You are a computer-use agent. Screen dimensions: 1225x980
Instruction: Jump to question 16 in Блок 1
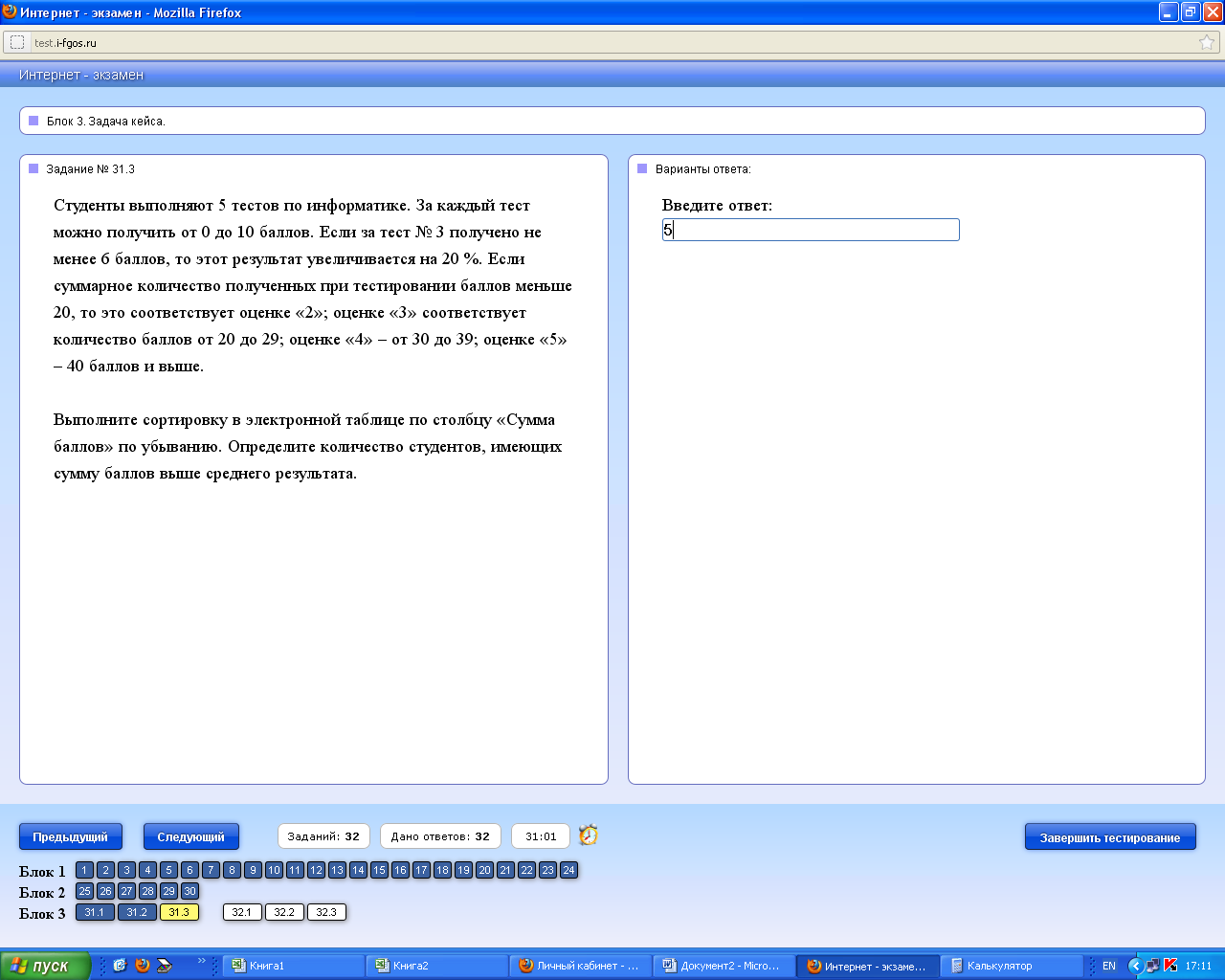click(x=400, y=870)
